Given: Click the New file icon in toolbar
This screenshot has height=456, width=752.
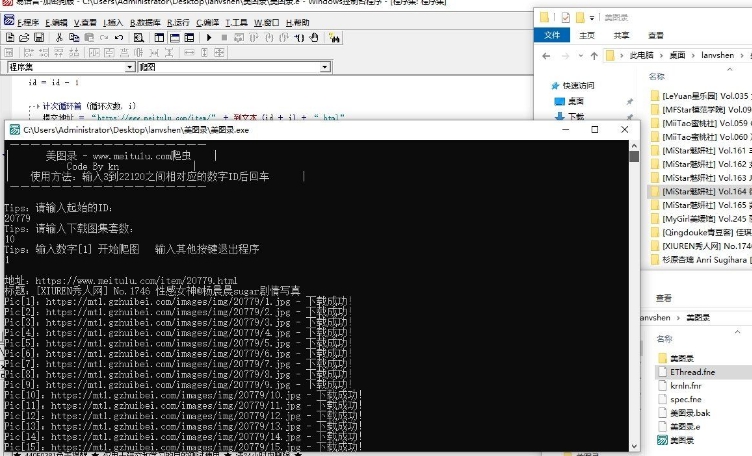Looking at the screenshot, I should click(9, 37).
